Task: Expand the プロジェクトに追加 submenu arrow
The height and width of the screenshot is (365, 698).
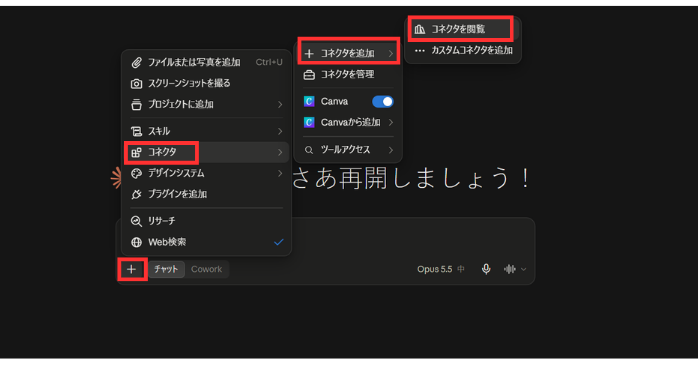Action: coord(280,105)
